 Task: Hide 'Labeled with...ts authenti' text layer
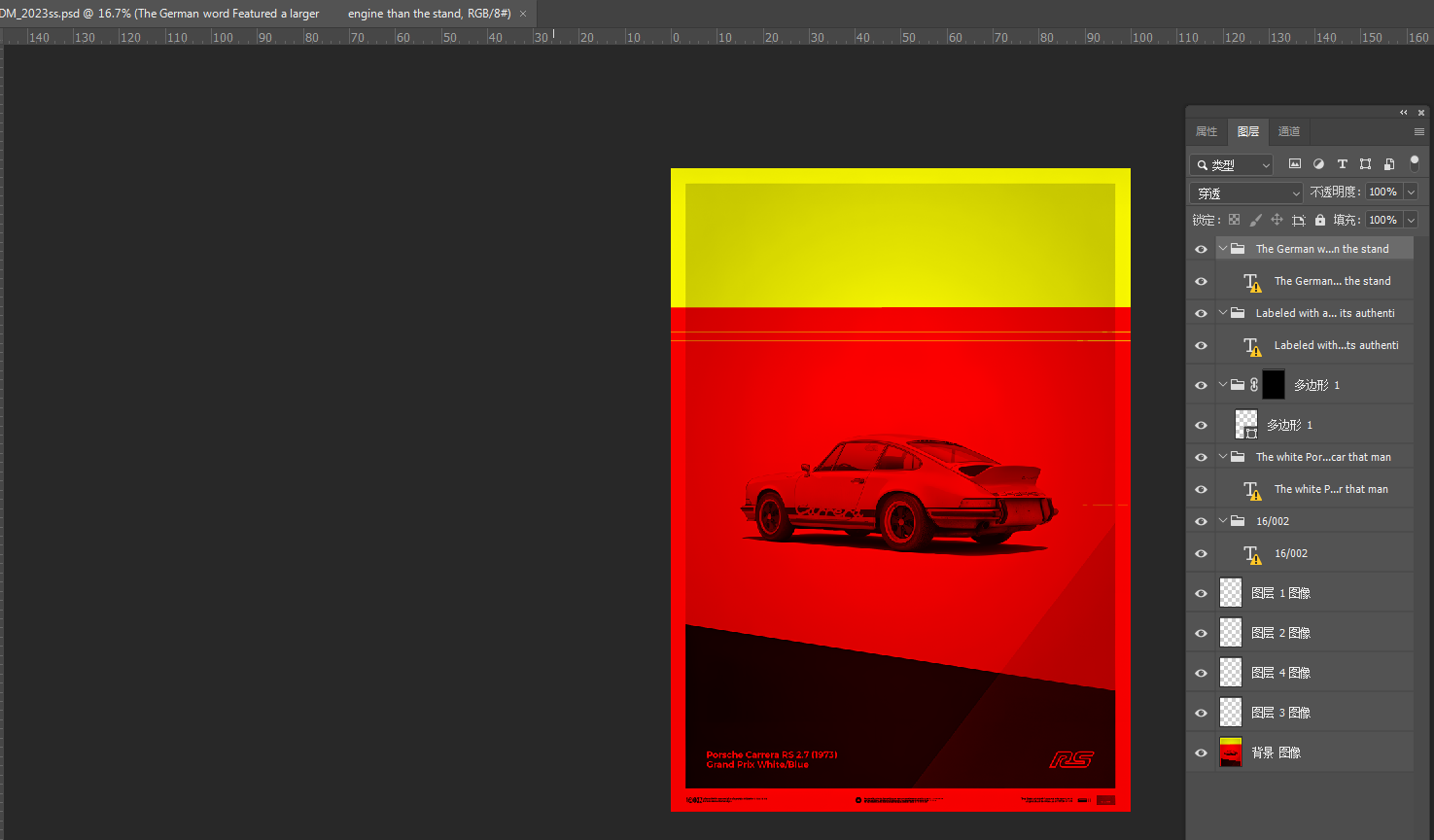[x=1201, y=345]
